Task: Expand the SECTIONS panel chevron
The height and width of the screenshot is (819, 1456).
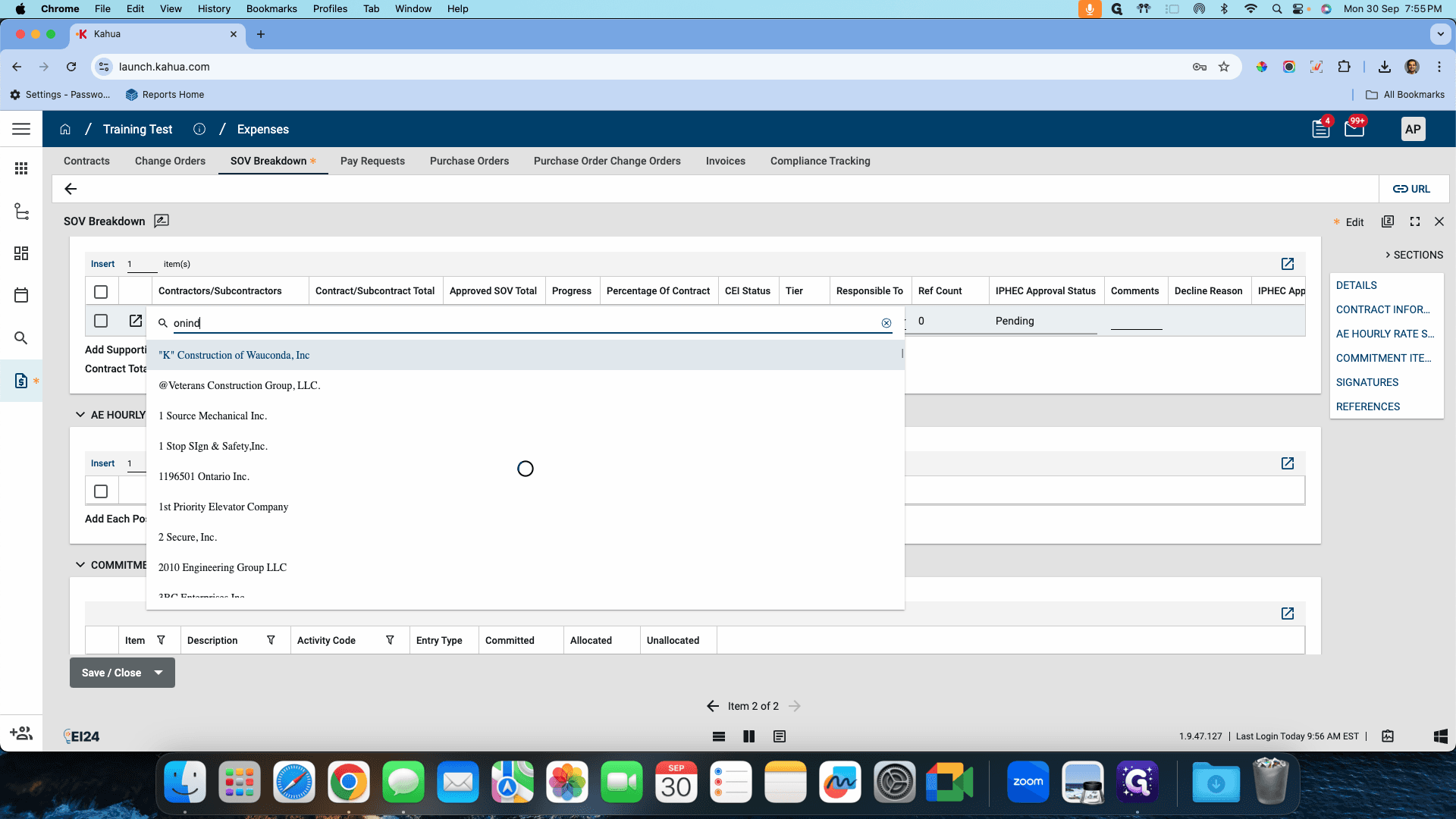Action: (x=1388, y=255)
